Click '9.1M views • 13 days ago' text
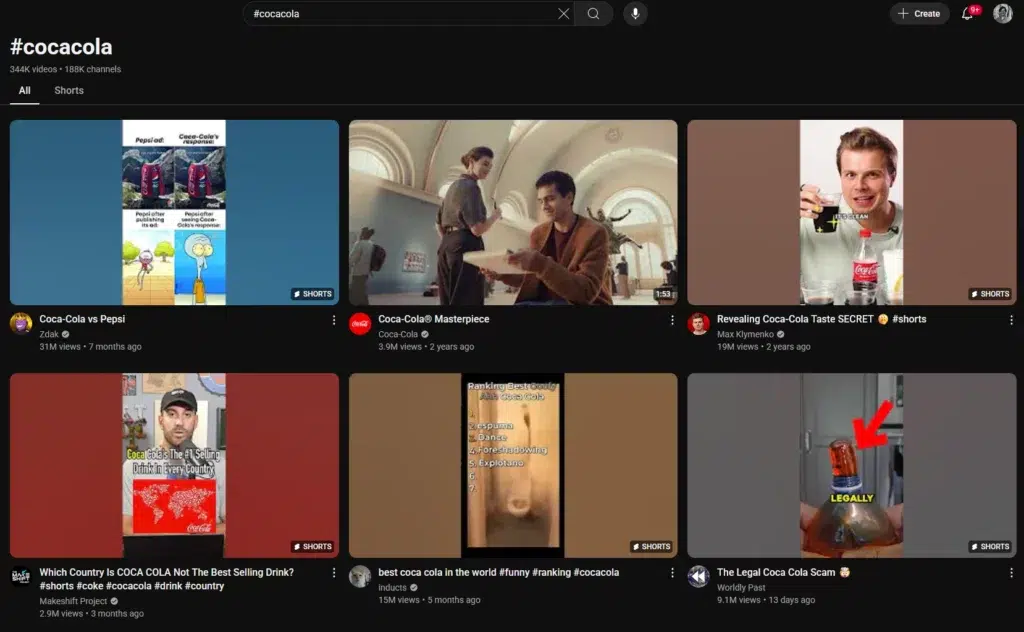The image size is (1024, 632). (765, 600)
